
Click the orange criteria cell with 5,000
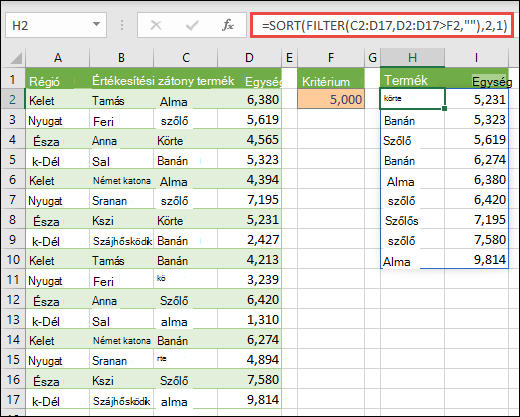click(x=331, y=99)
